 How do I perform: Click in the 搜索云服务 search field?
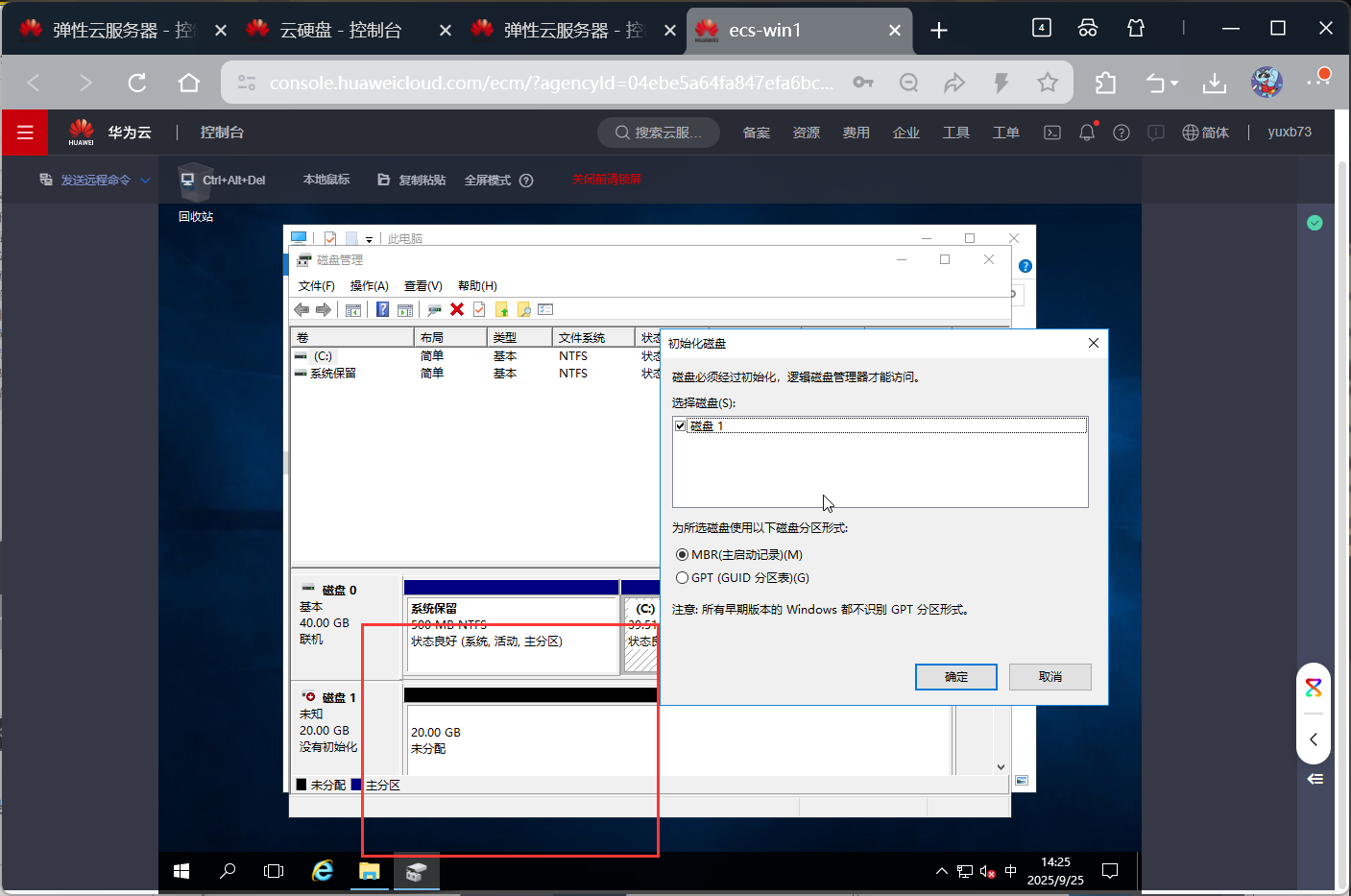point(659,133)
